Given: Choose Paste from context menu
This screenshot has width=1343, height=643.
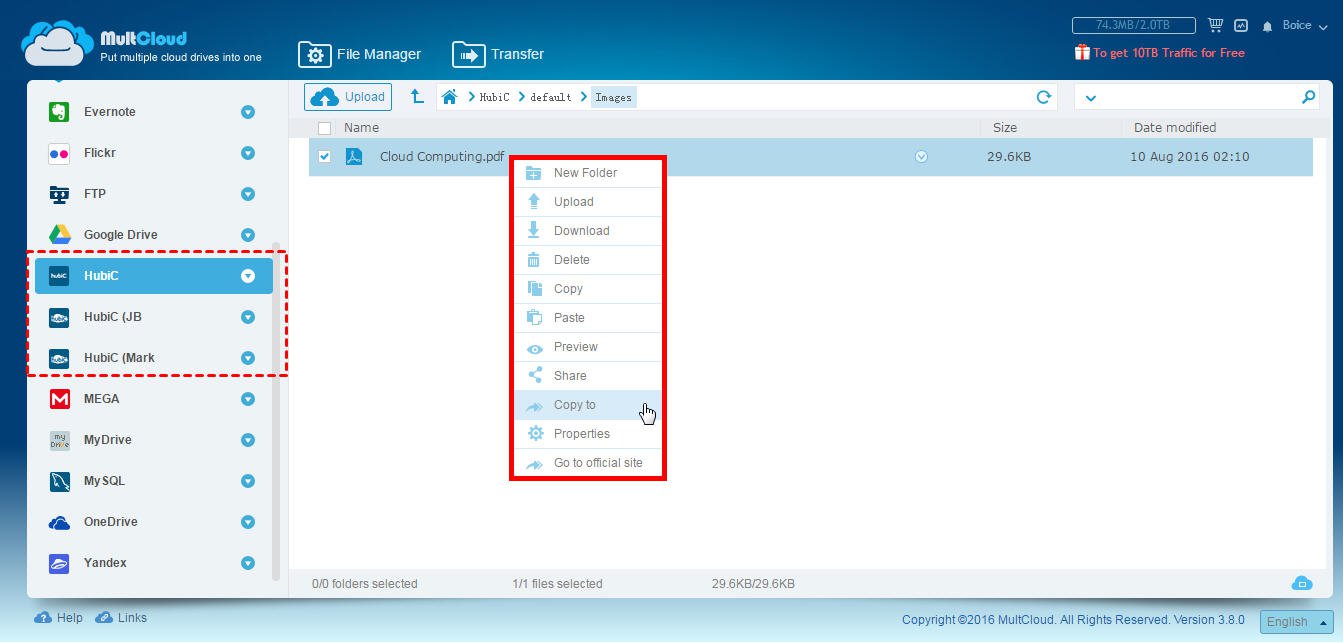Looking at the screenshot, I should (x=587, y=318).
